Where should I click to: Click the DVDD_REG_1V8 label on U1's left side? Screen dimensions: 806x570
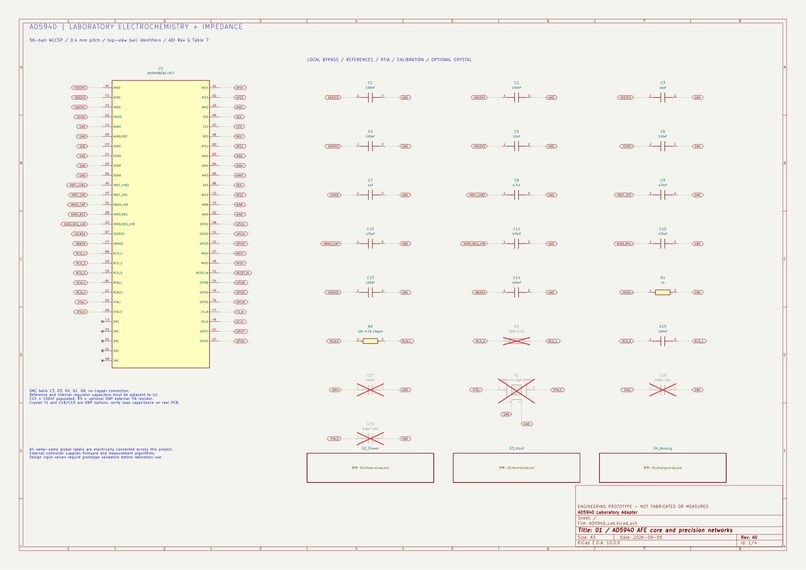pyautogui.click(x=74, y=224)
